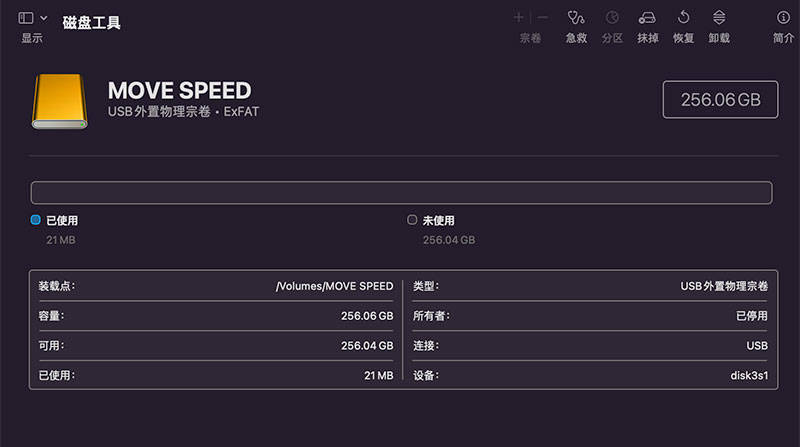Click the 恢复 restore icon
The height and width of the screenshot is (447, 800).
(683, 18)
